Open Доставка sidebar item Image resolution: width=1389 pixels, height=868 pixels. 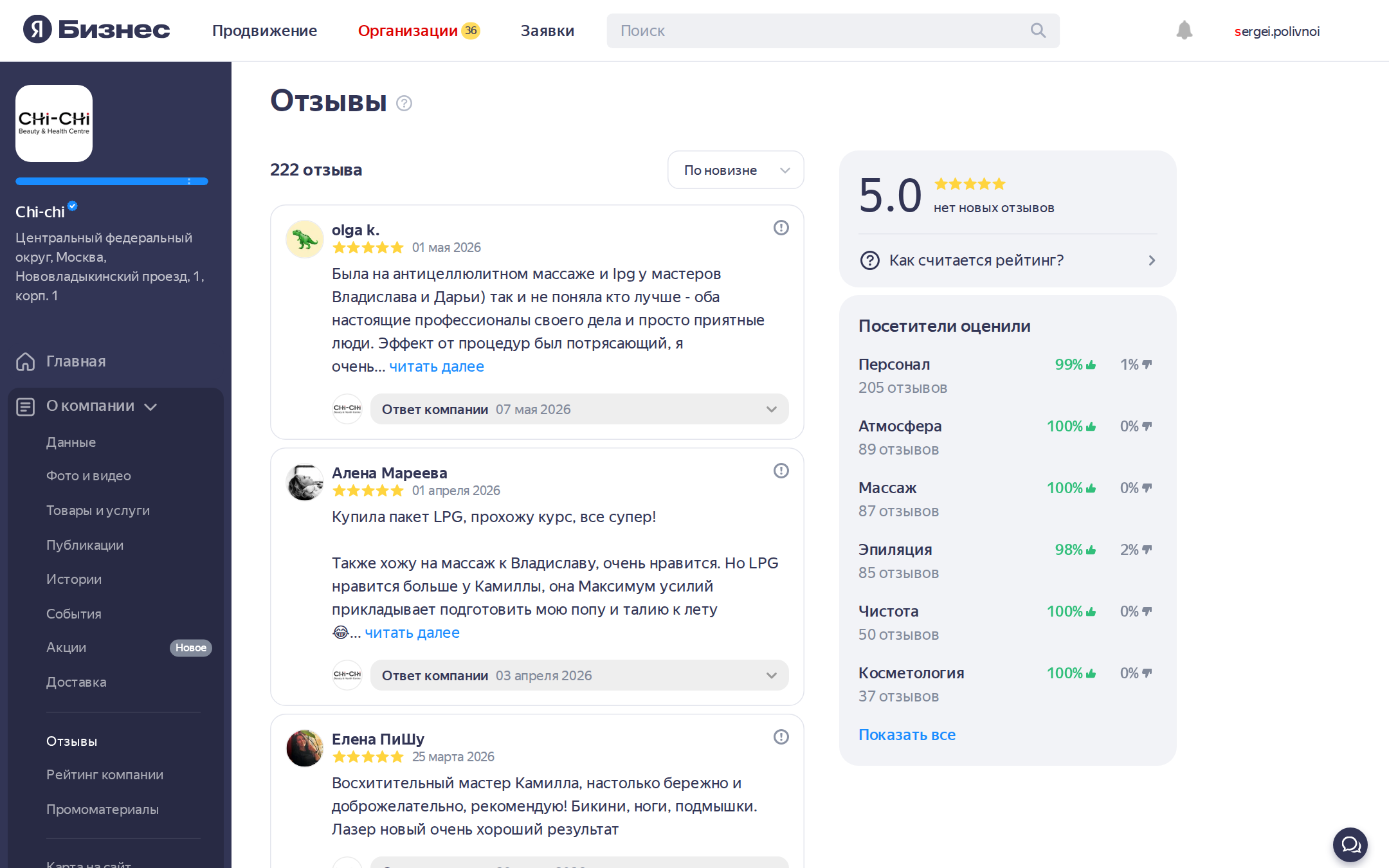coord(77,682)
